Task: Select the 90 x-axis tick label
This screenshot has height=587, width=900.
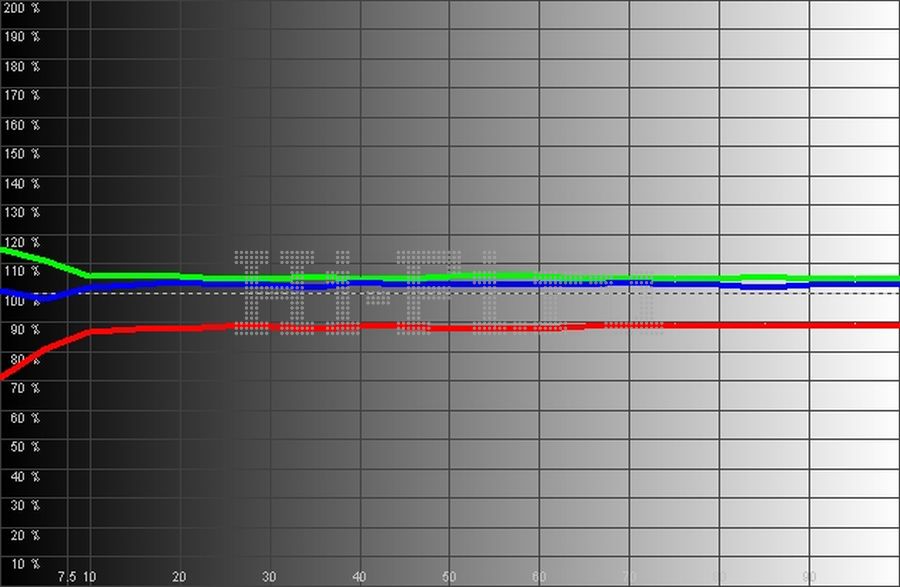Action: pyautogui.click(x=810, y=577)
